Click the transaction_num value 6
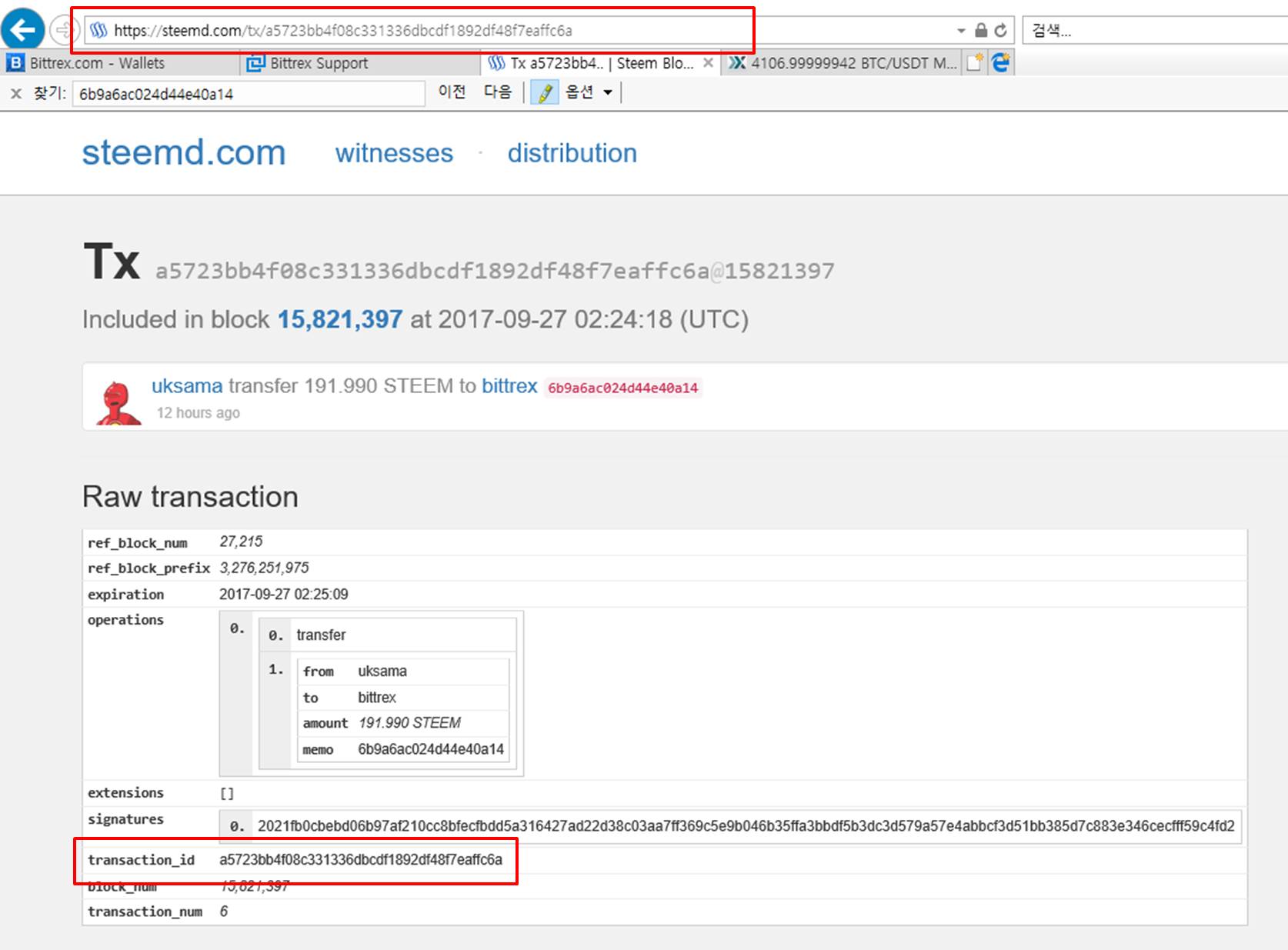 tap(224, 912)
